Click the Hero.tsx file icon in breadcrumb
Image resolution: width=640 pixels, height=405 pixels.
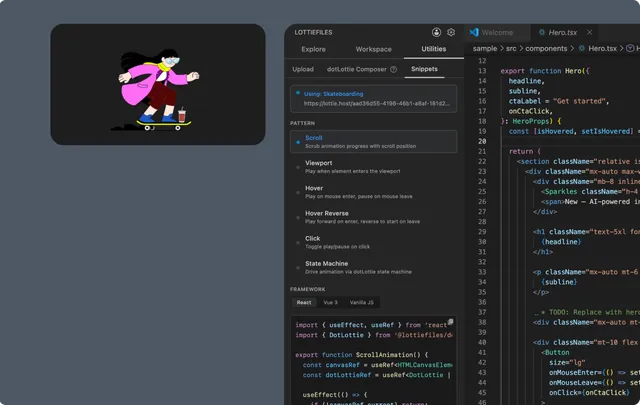tap(582, 49)
